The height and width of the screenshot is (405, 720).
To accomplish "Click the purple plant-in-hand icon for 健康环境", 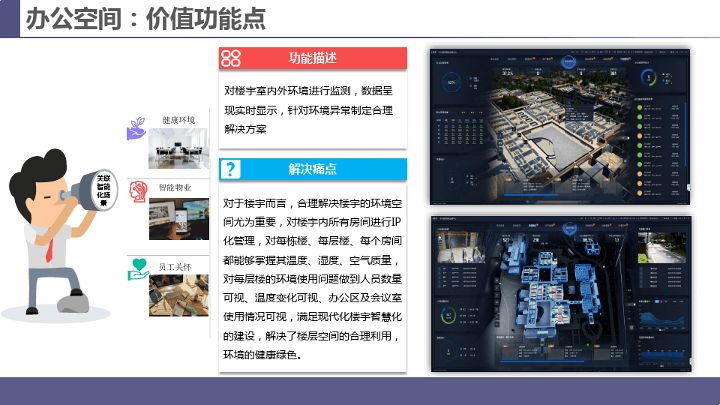I will pos(136,129).
